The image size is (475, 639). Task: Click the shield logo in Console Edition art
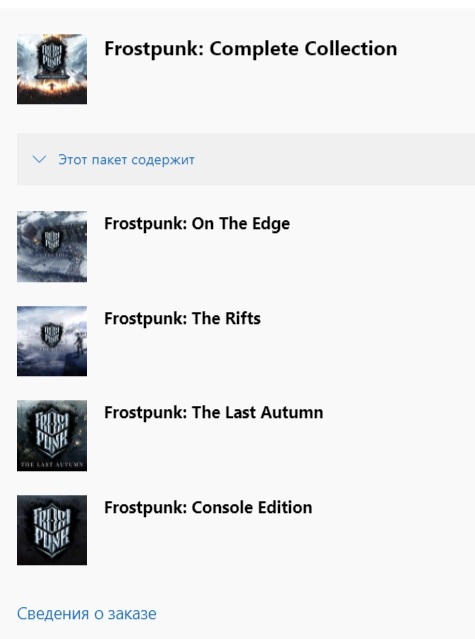point(52,529)
